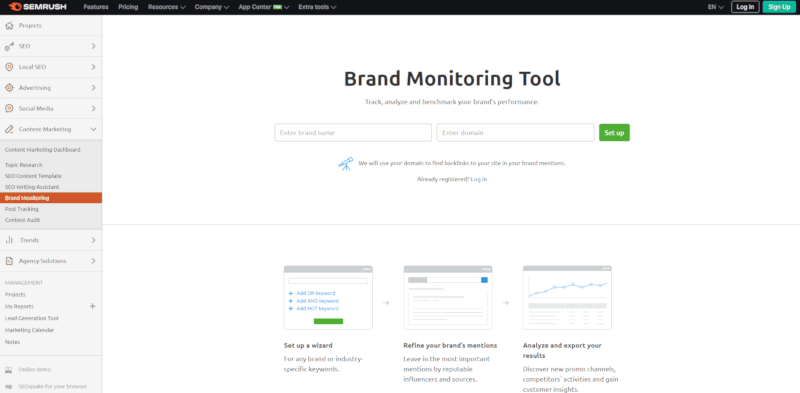Select Content Audit in sidebar
The image size is (800, 393).
22,220
